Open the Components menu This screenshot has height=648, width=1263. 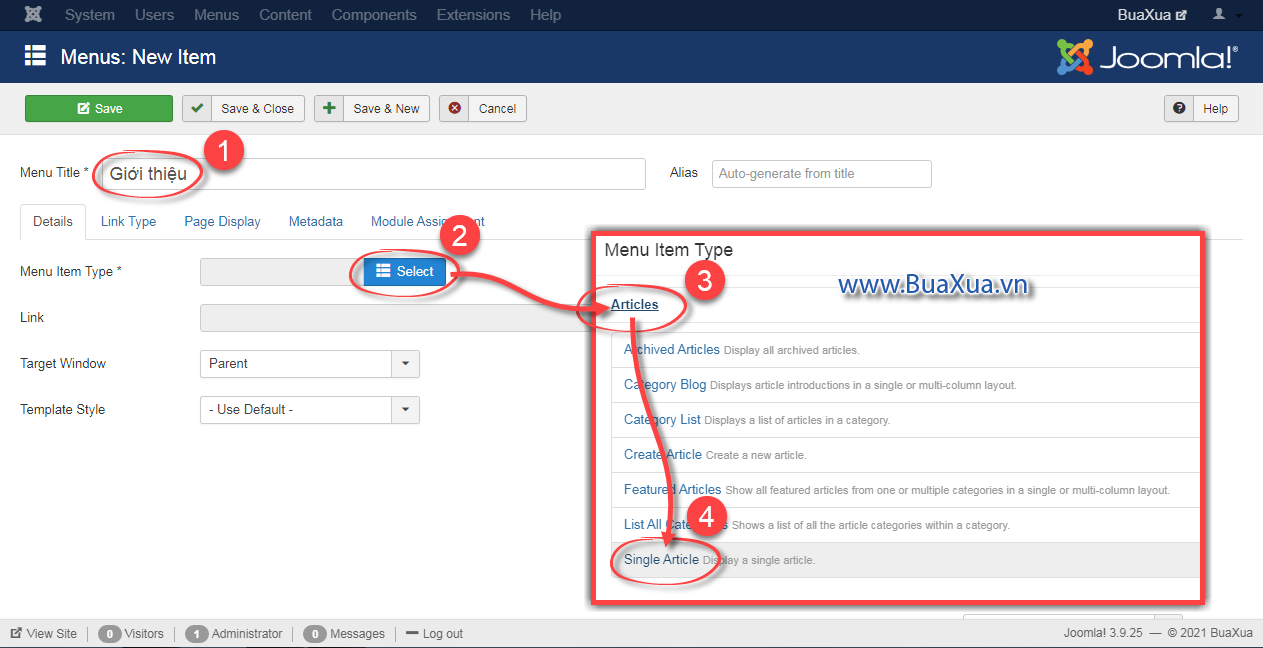[x=374, y=15]
